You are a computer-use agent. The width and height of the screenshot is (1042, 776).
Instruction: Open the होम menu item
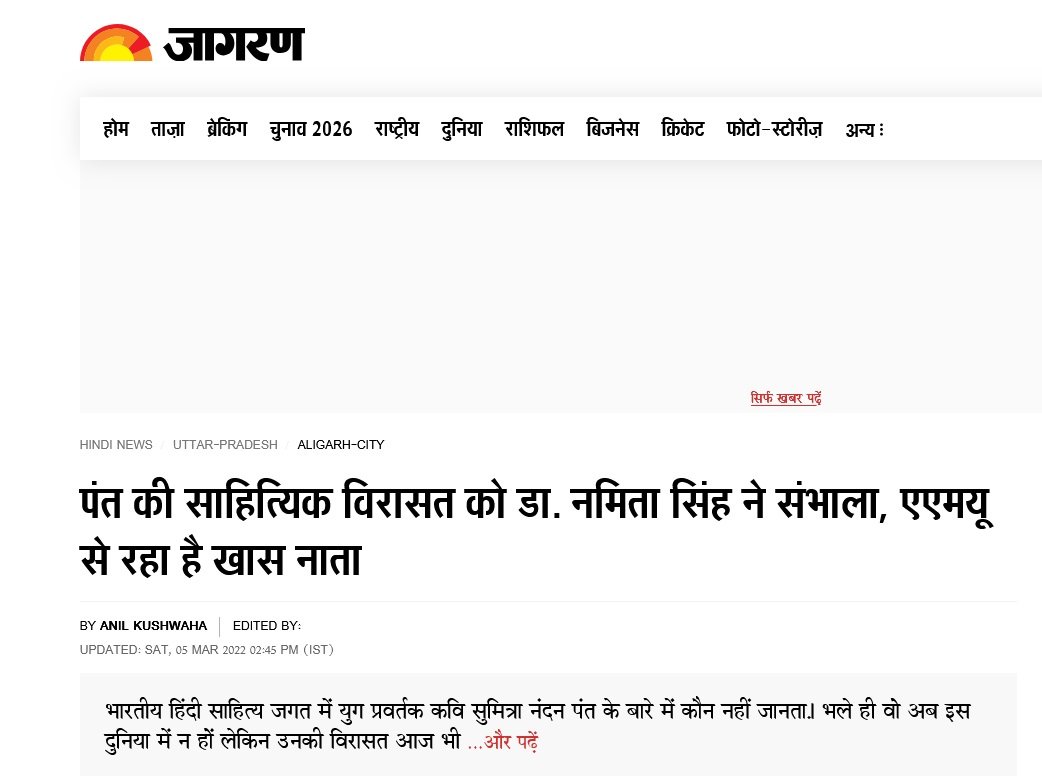[x=116, y=128]
